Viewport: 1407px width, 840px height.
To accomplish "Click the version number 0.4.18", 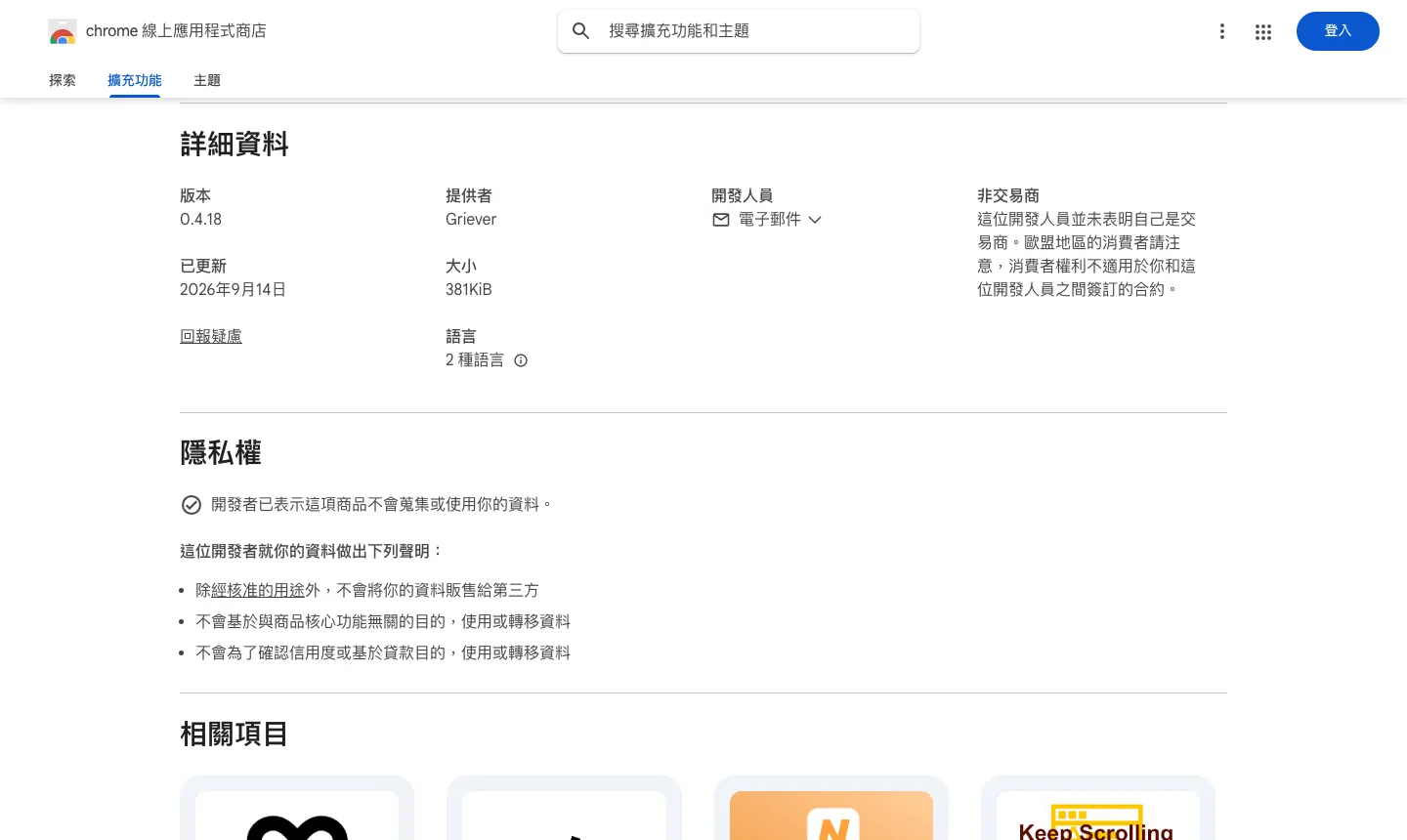I will click(201, 220).
